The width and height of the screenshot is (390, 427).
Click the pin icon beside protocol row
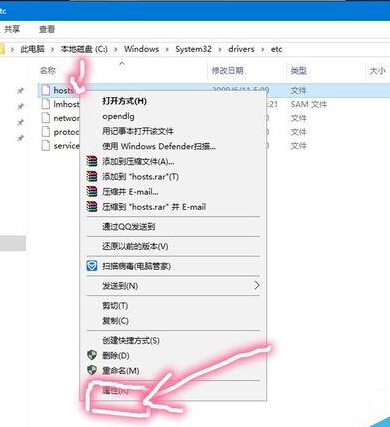point(21,138)
